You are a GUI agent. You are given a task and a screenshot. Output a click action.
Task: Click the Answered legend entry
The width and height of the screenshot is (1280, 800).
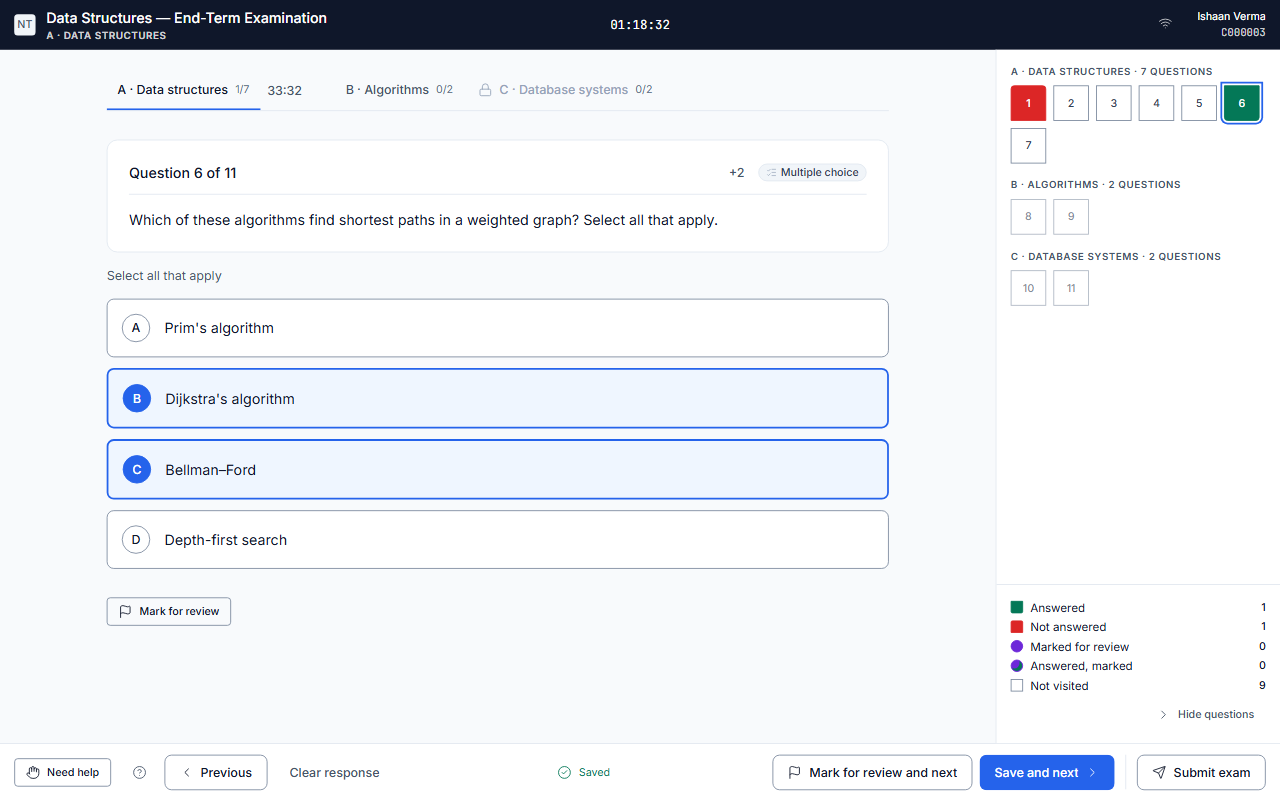point(1138,607)
